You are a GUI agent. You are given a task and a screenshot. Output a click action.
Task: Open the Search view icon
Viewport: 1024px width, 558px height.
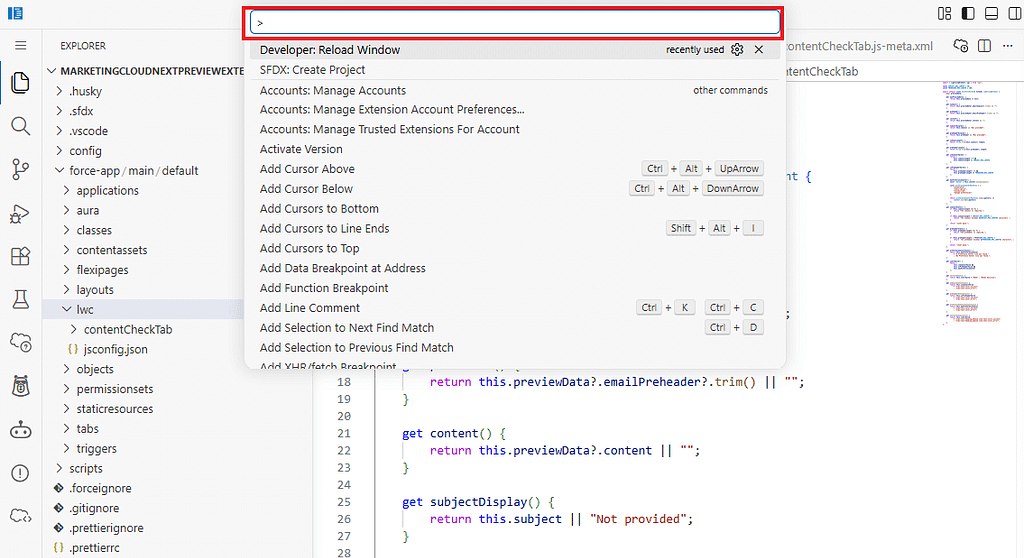point(20,126)
